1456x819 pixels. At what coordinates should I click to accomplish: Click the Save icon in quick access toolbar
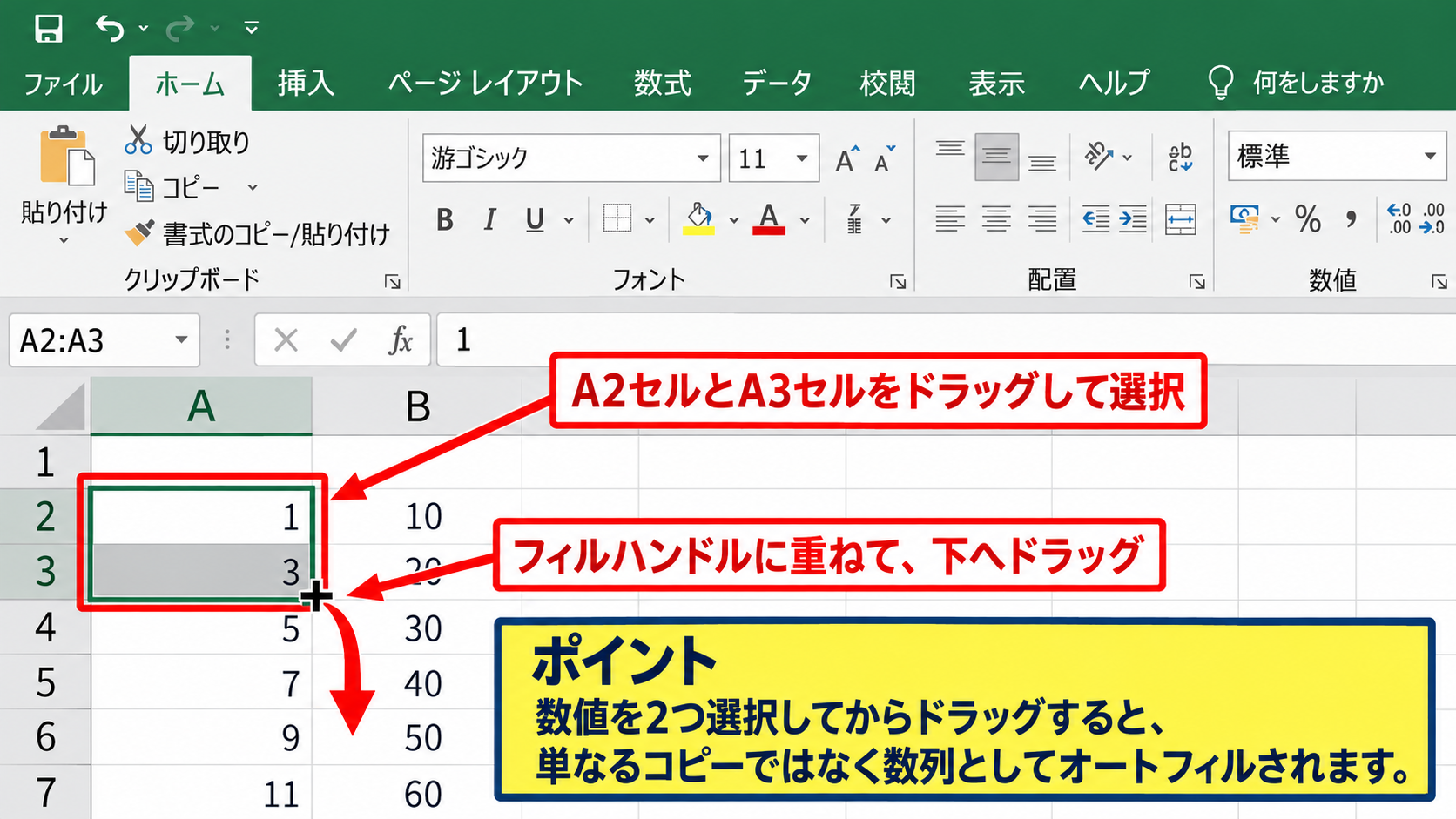tap(48, 28)
